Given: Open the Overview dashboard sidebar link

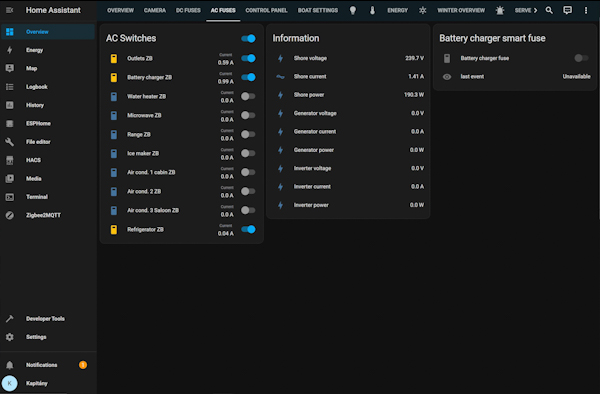Looking at the screenshot, I should [x=48, y=32].
